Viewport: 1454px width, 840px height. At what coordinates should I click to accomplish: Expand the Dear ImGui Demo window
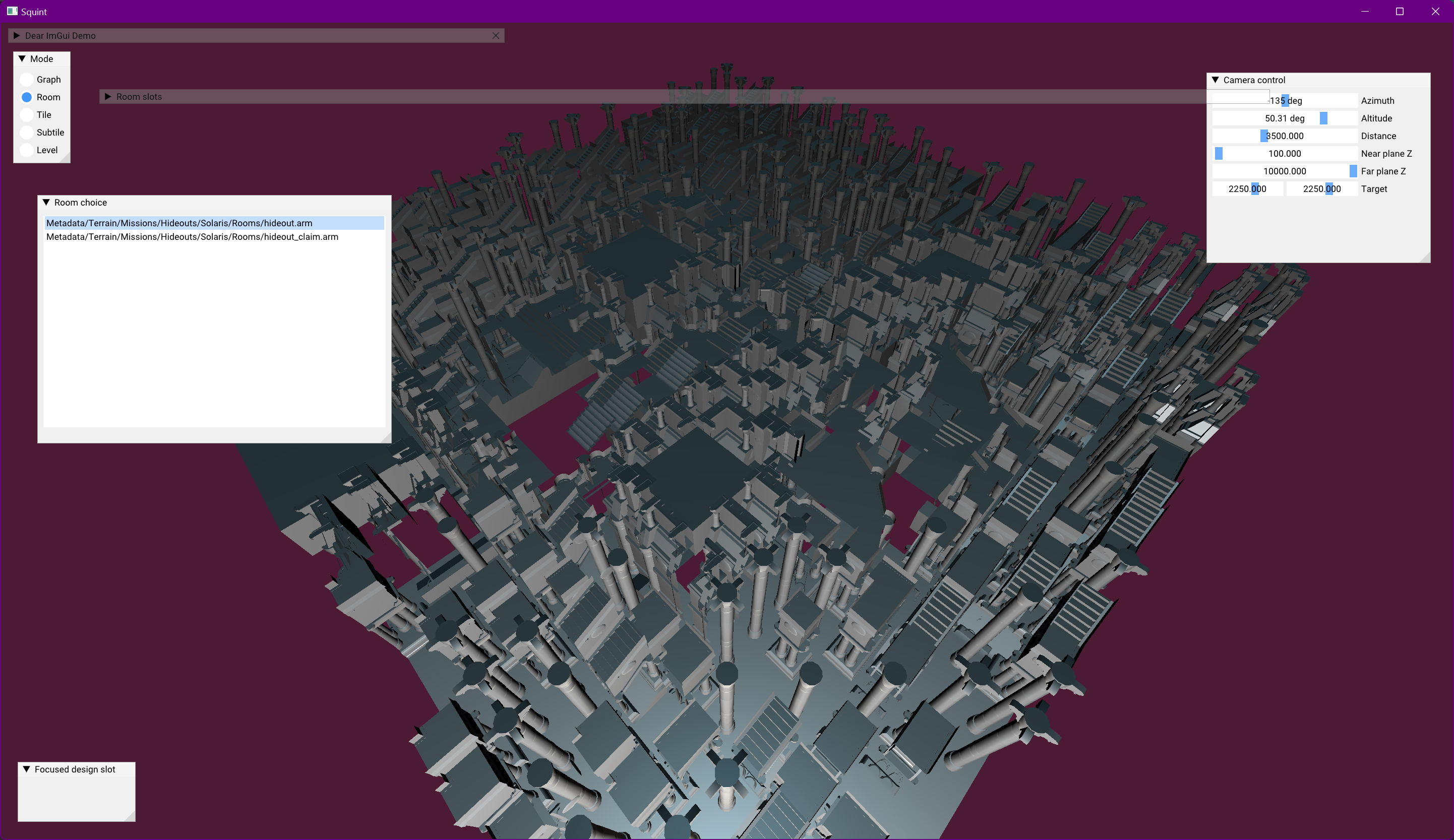[17, 36]
